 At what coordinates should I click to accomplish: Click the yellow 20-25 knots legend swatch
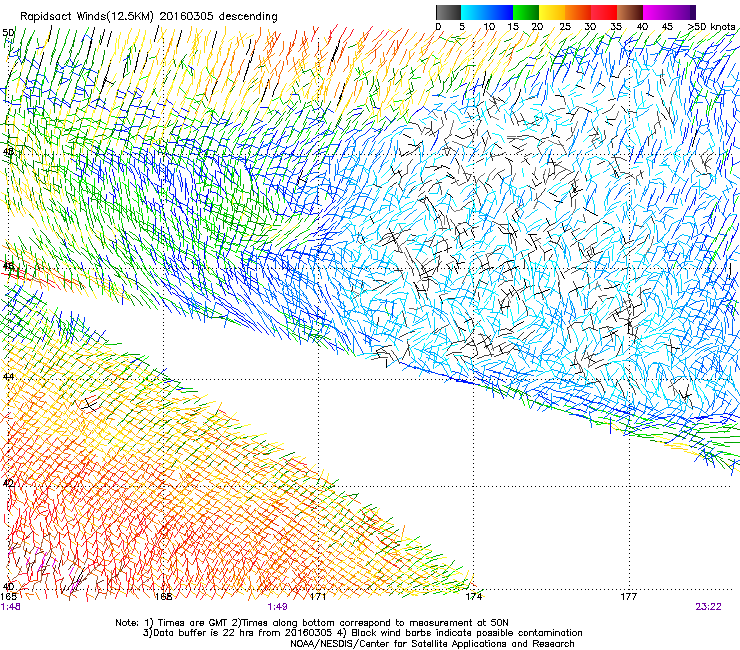[x=552, y=12]
